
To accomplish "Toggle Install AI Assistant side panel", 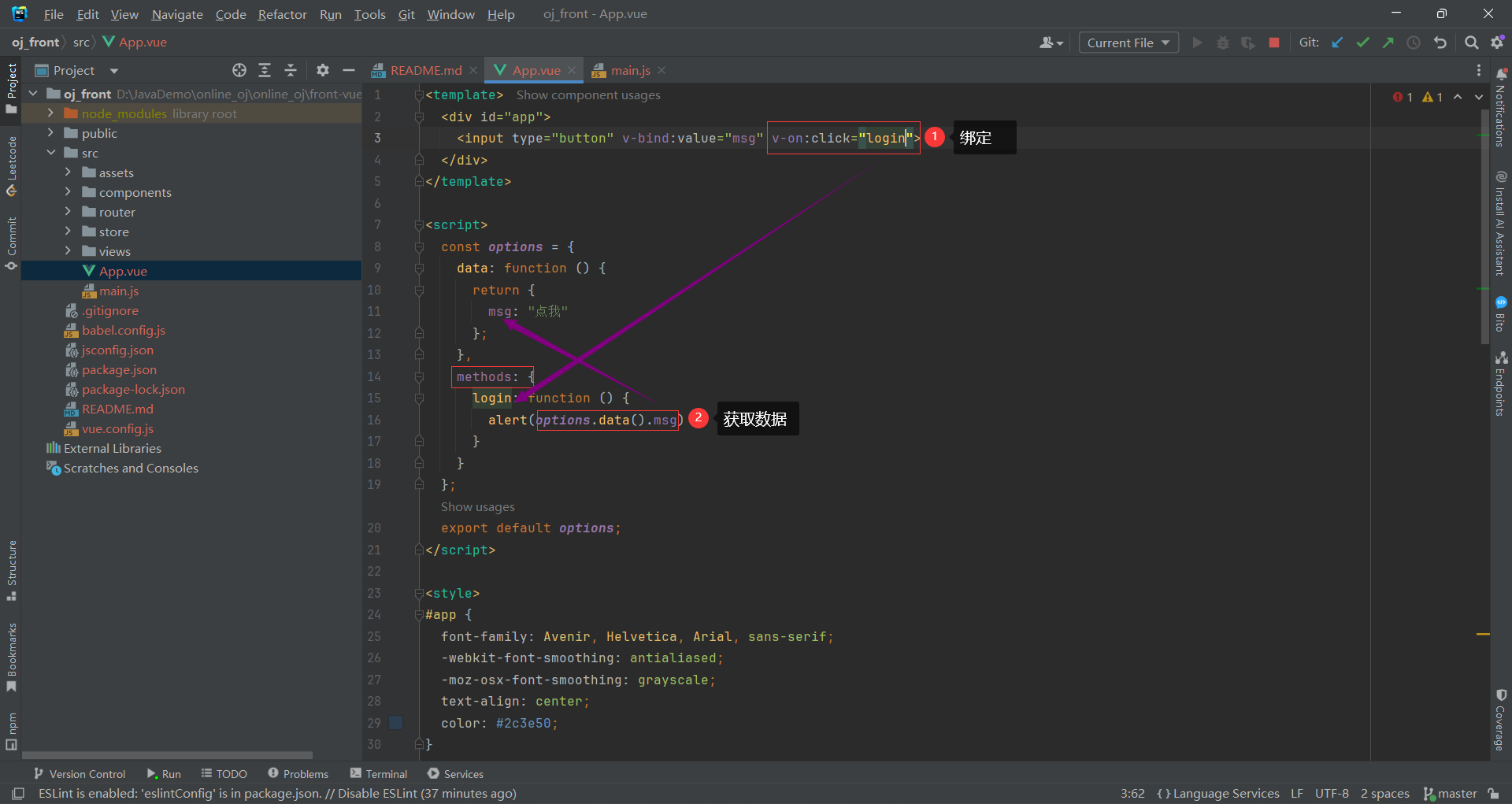I will coord(1501,223).
